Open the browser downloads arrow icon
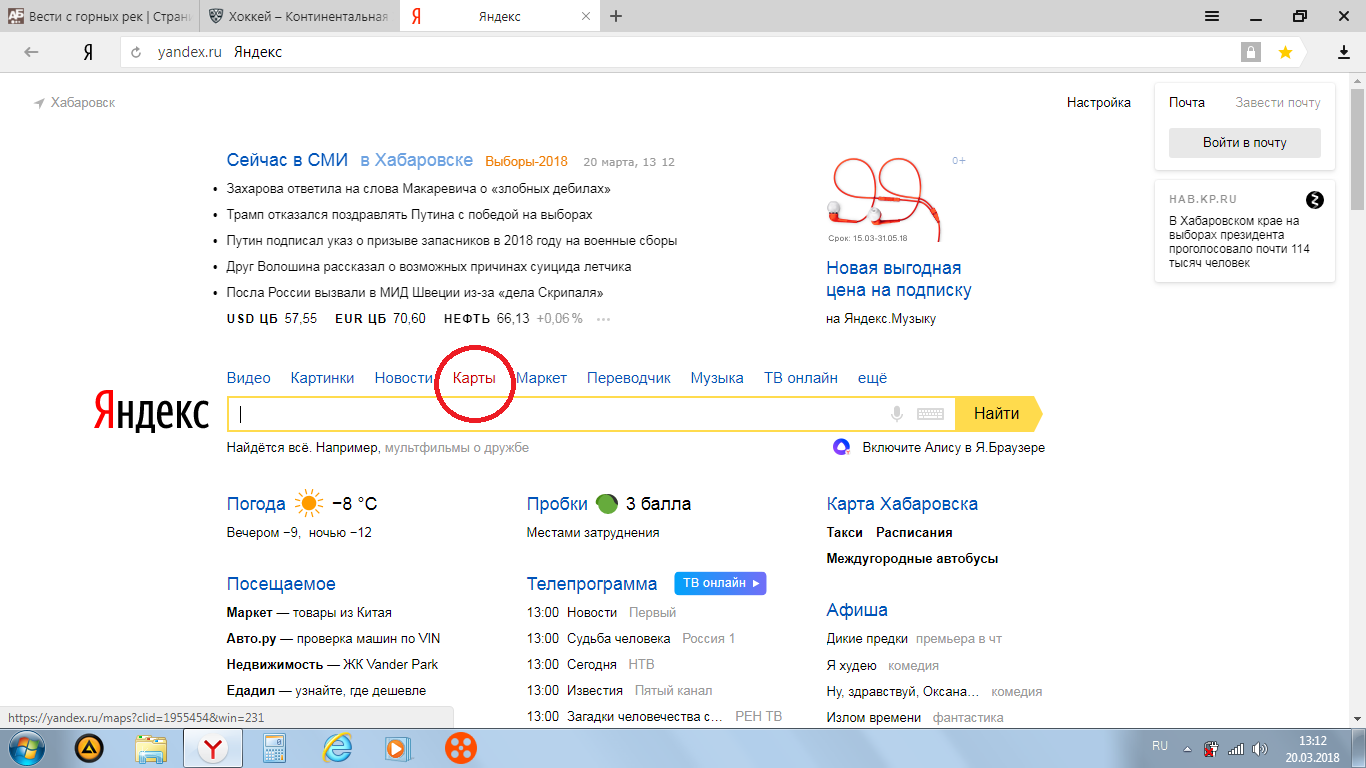Image resolution: width=1366 pixels, height=768 pixels. coord(1344,52)
